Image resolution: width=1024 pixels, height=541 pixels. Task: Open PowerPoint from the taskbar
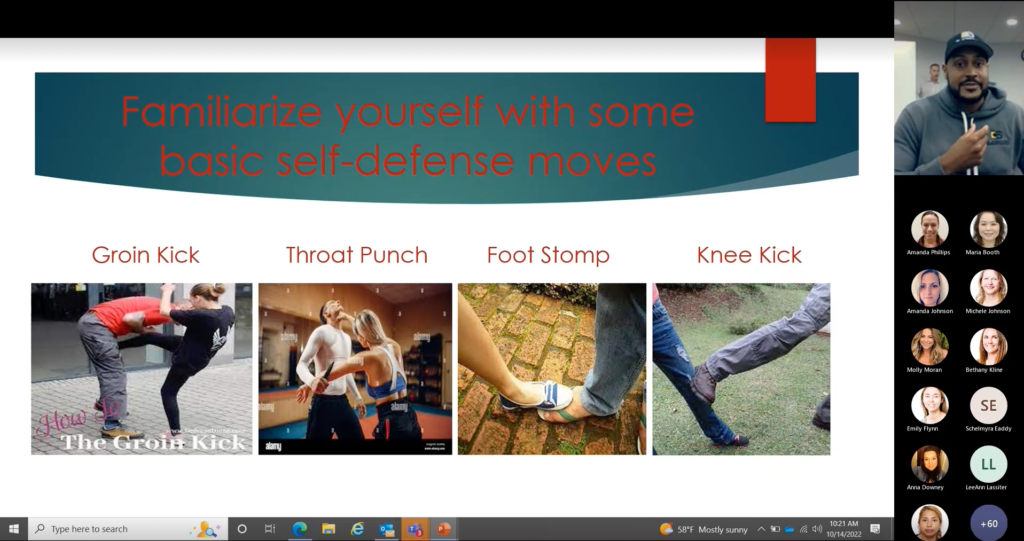click(x=444, y=529)
